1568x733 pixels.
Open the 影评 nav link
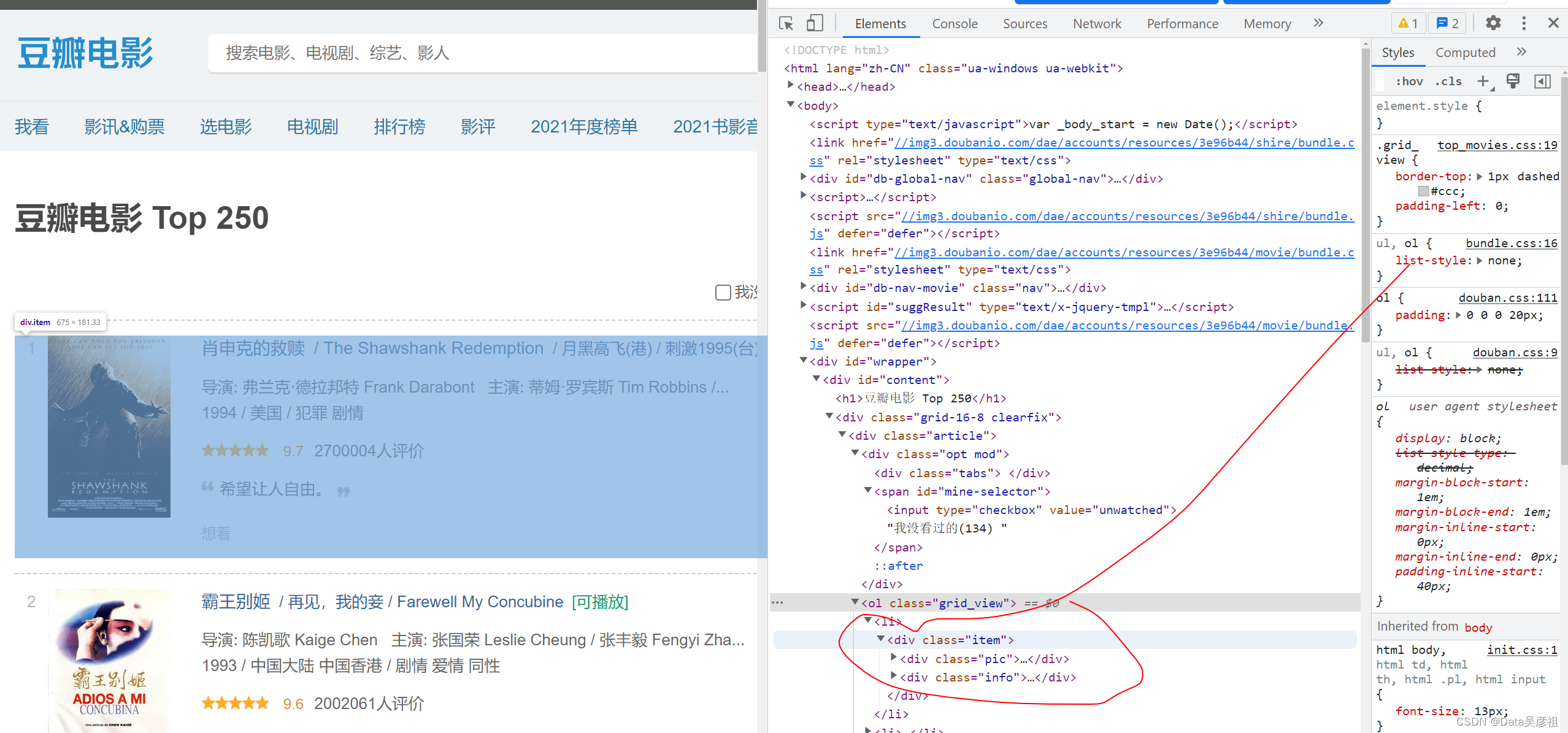[x=478, y=126]
